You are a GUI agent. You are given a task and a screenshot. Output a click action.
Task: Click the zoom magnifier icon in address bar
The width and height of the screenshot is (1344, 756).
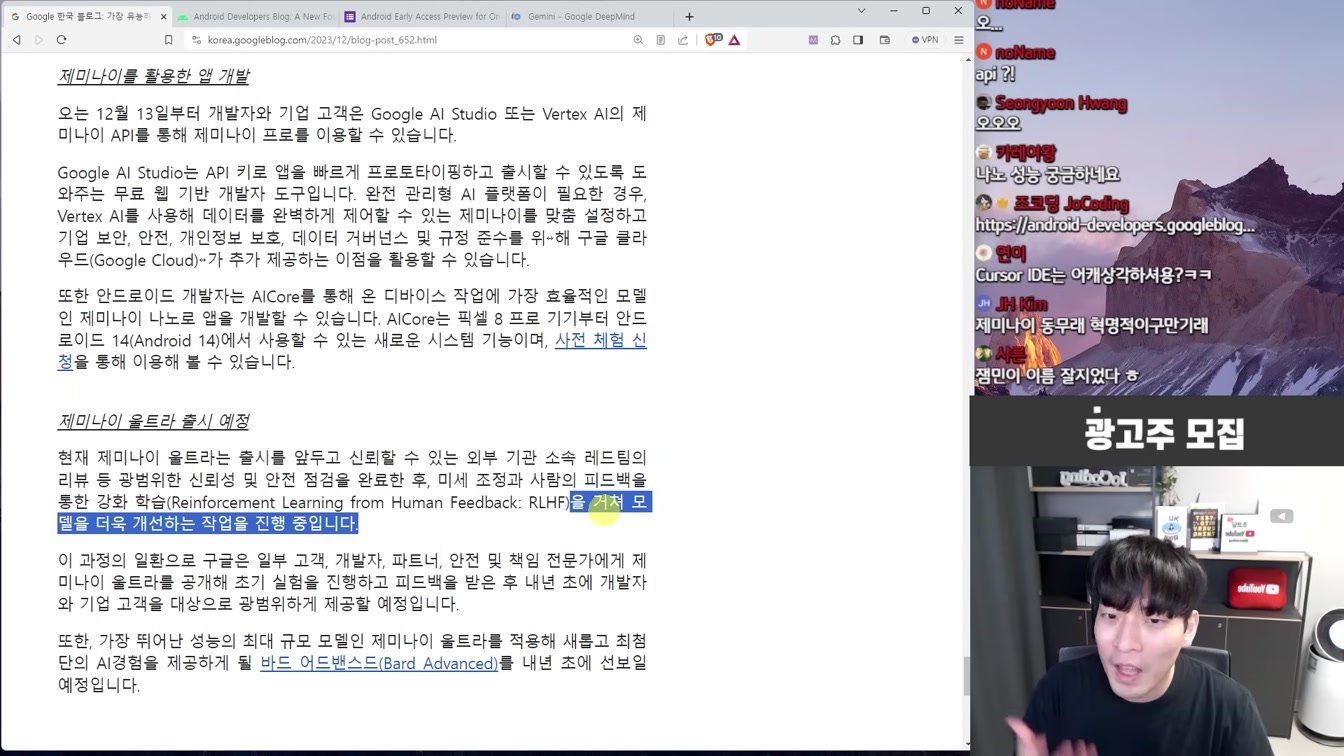click(638, 40)
